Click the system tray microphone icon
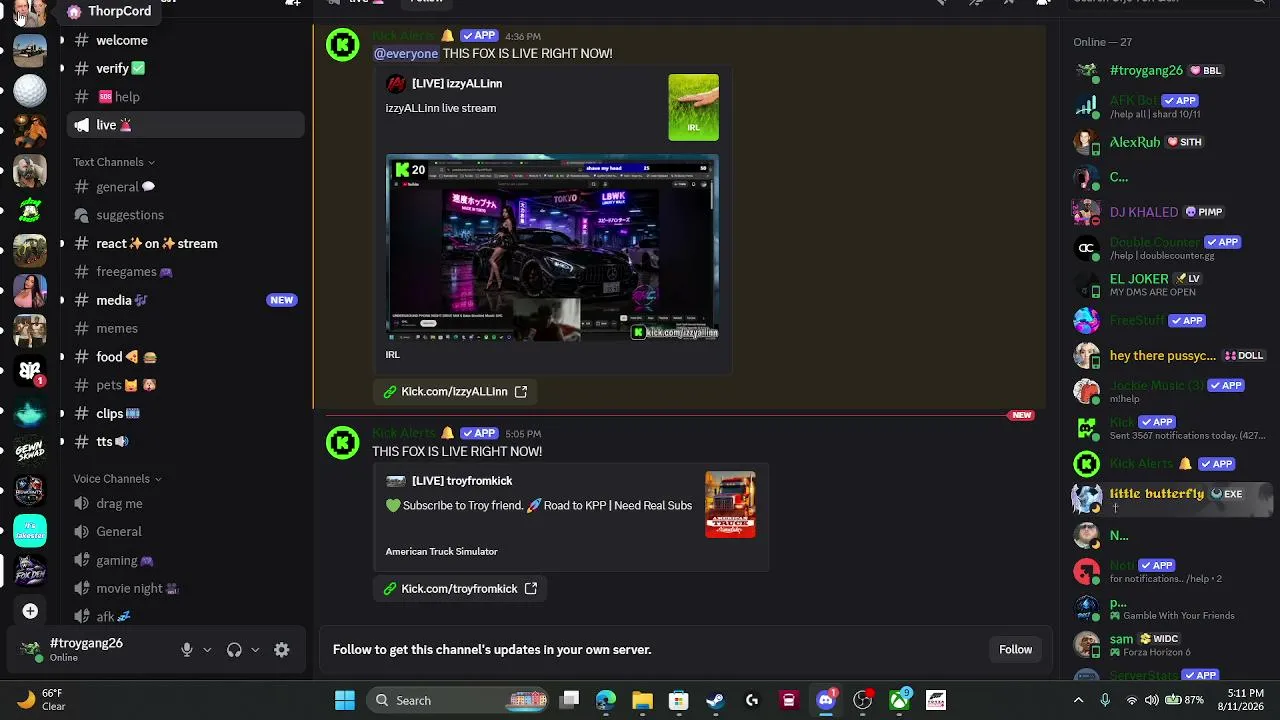The height and width of the screenshot is (720, 1280). (x=1105, y=700)
